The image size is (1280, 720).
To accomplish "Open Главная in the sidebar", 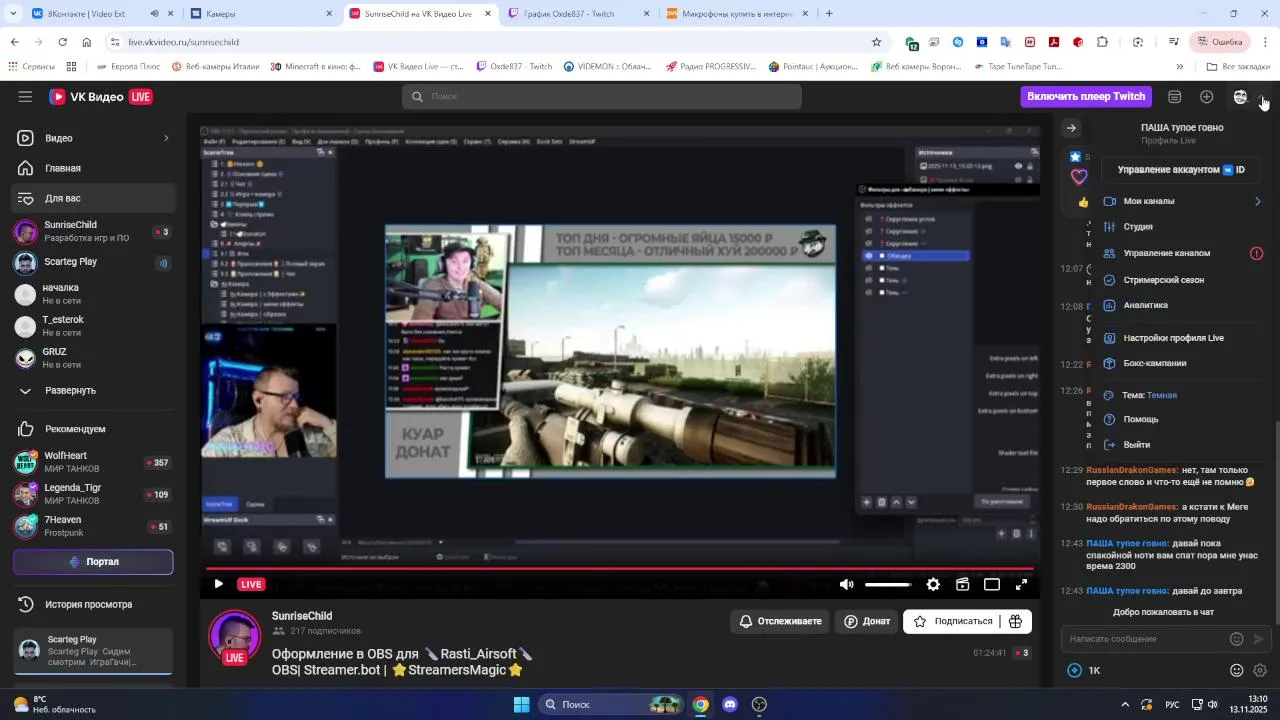I will tap(94, 169).
